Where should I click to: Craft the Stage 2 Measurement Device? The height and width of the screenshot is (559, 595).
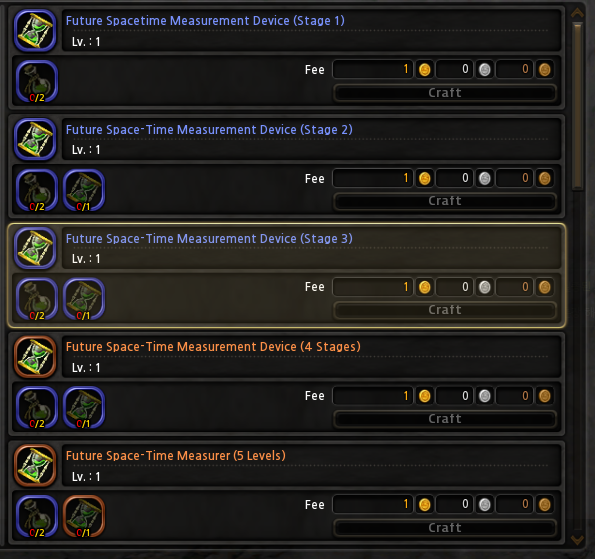[445, 201]
